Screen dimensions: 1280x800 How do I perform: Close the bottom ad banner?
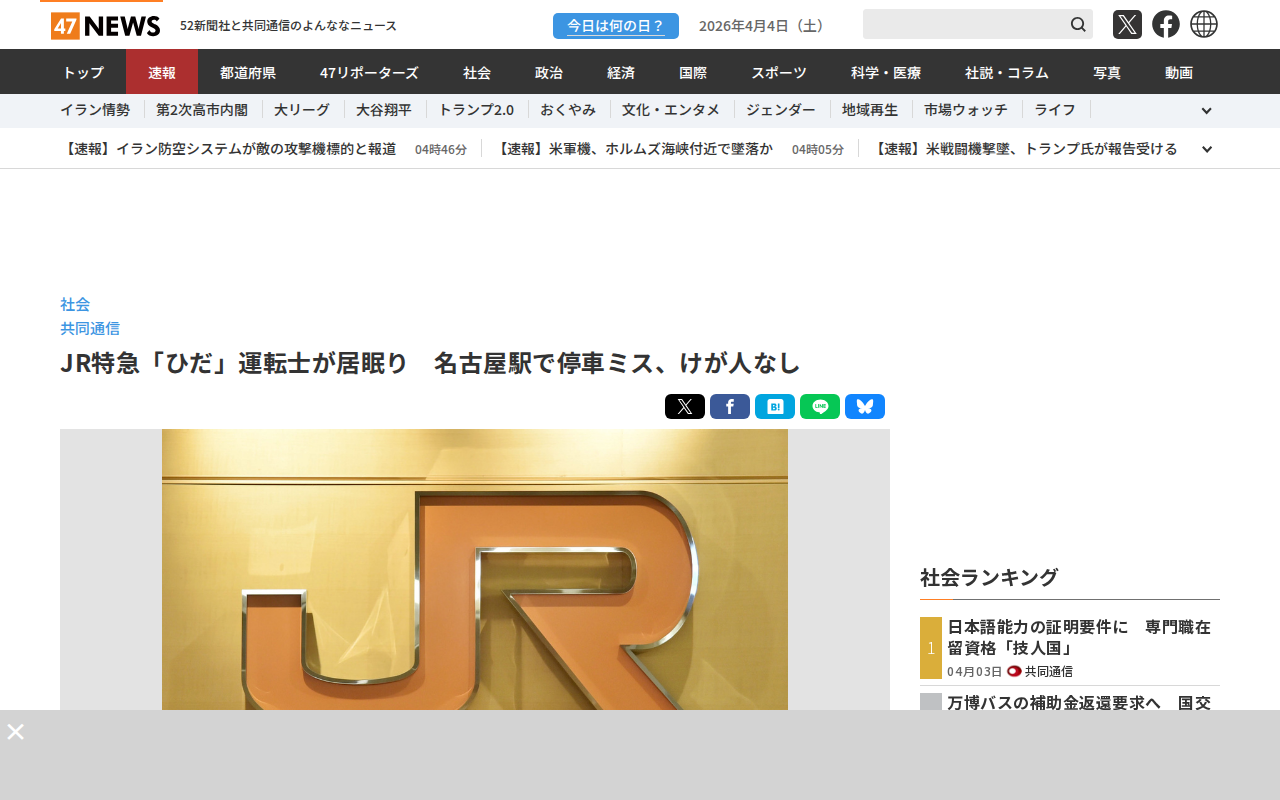coord(16,732)
